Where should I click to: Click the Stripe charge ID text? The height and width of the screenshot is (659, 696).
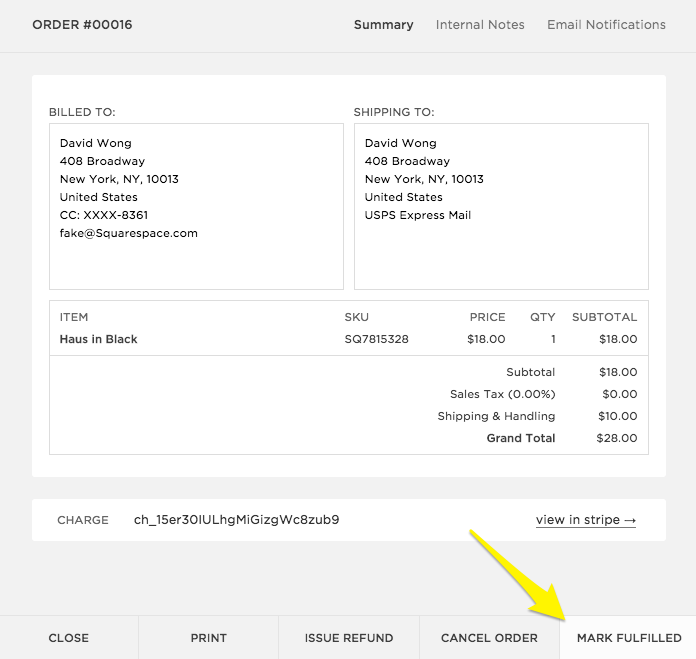tap(236, 520)
